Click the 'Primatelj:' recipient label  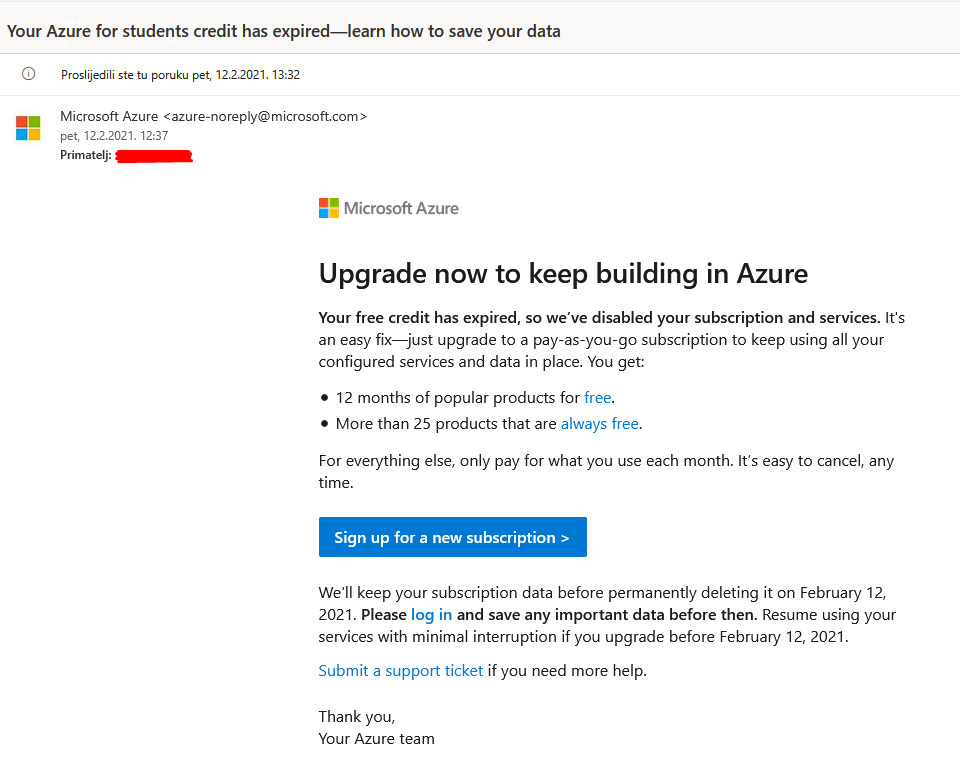point(86,155)
